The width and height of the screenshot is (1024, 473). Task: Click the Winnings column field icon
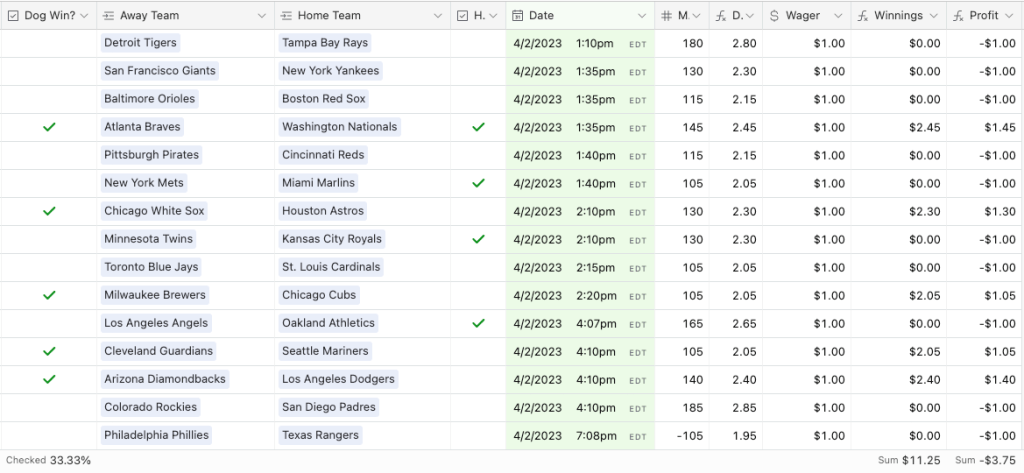863,16
